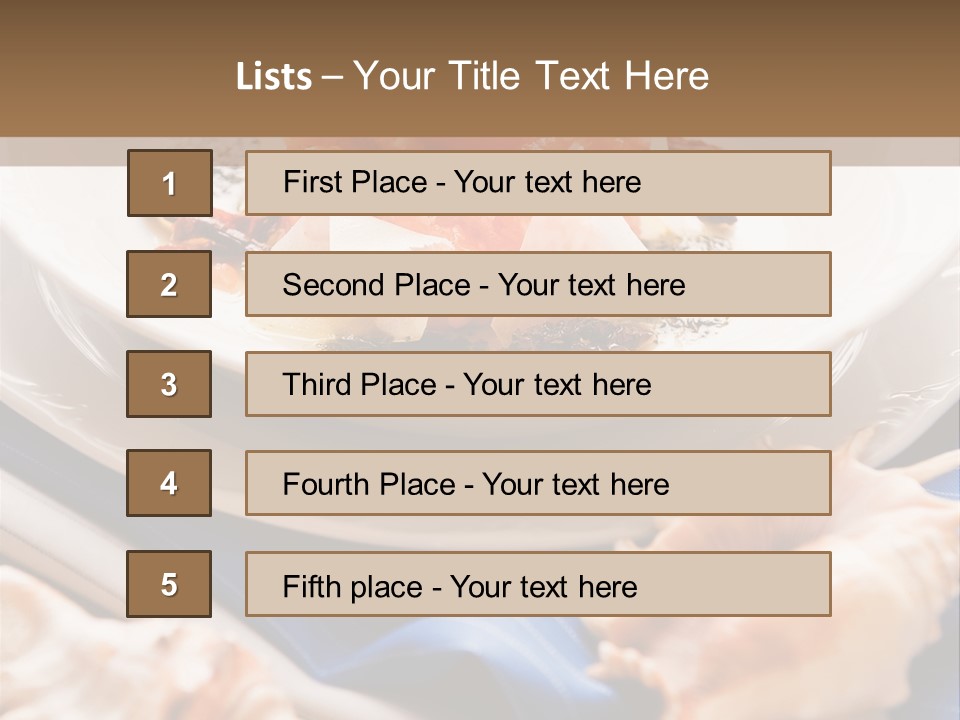Screen dimensions: 960x720
Task: Select the words 'Third Place'
Action: (359, 385)
